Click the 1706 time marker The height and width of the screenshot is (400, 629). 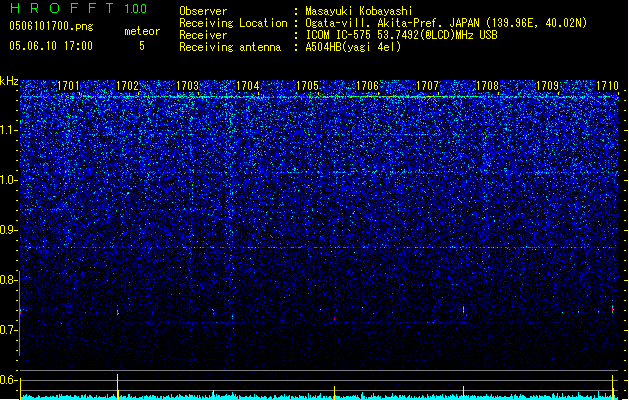click(x=367, y=86)
